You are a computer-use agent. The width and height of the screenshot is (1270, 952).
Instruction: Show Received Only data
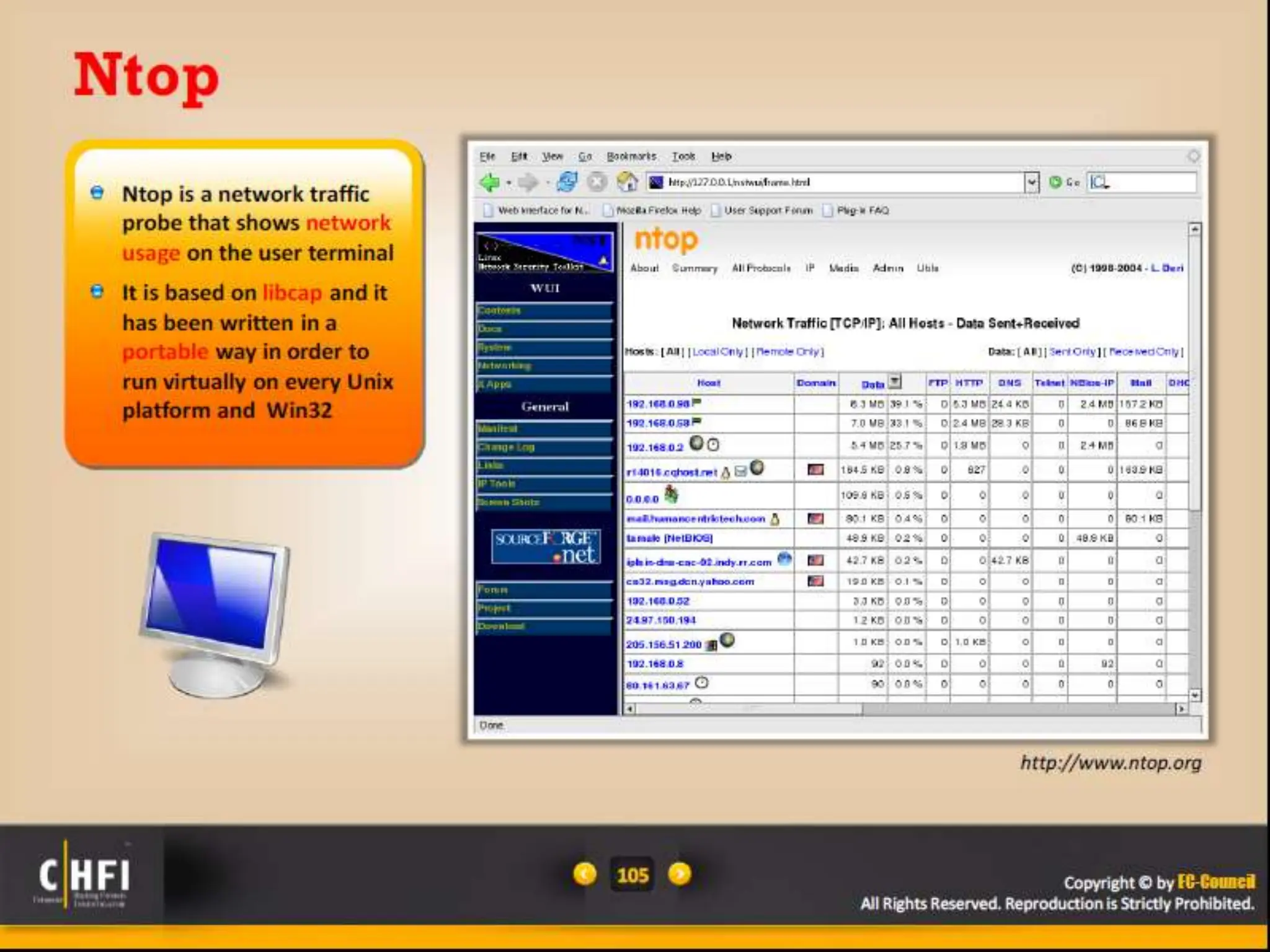pos(1143,351)
